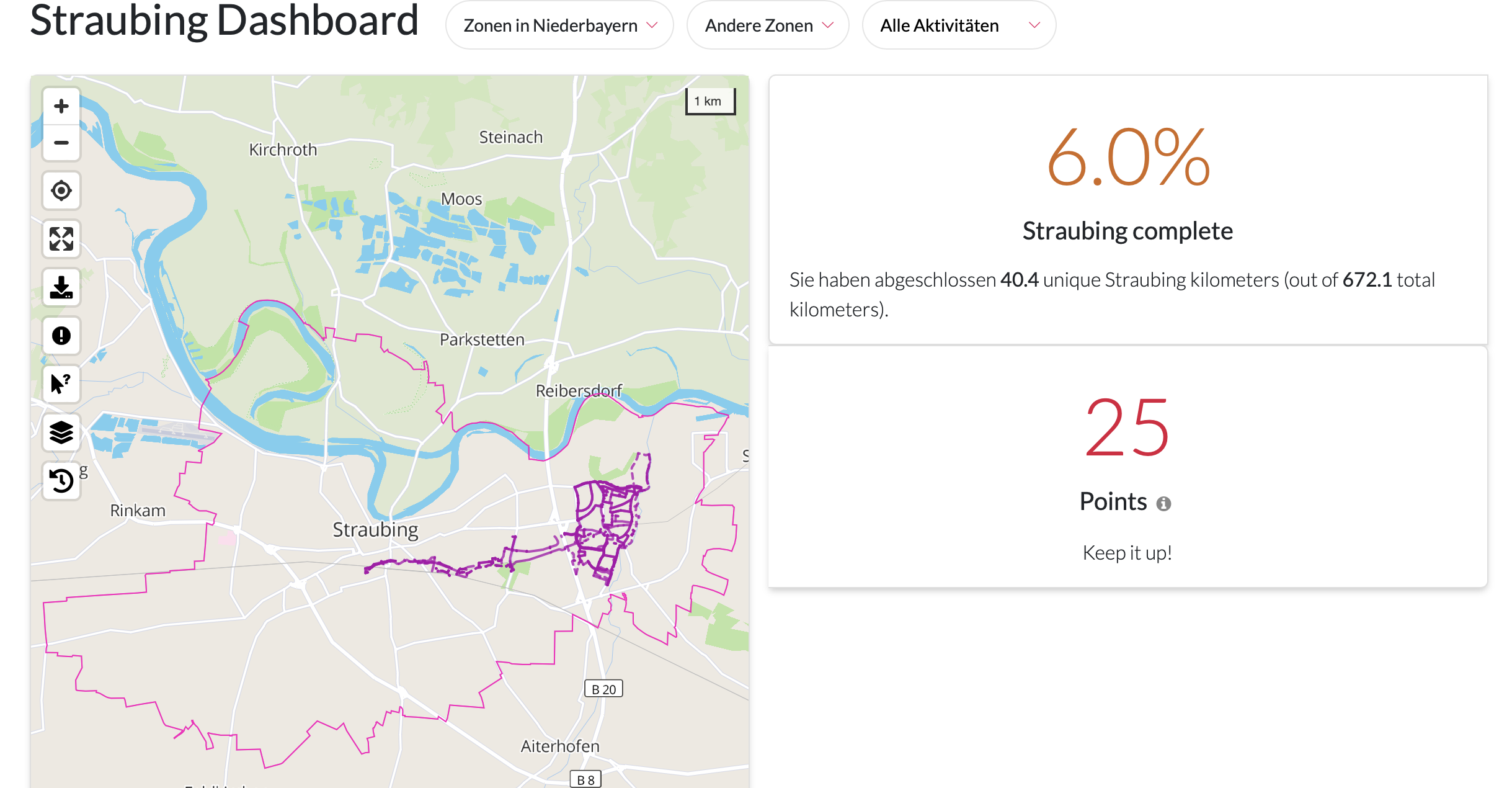The image size is (1512, 788).
Task: Click the 25 points number
Action: tap(1127, 428)
